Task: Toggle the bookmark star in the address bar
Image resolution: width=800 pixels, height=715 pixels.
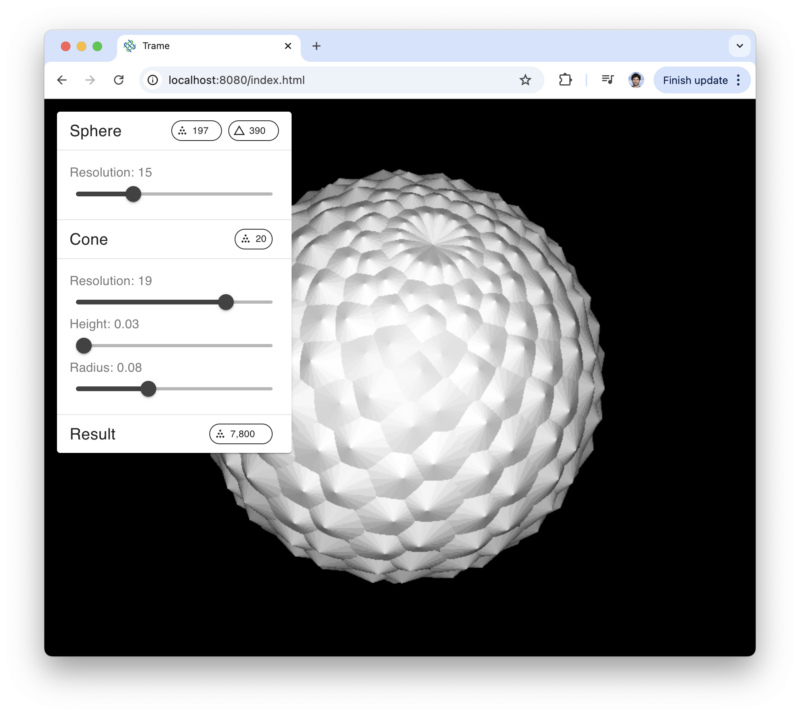Action: (526, 80)
